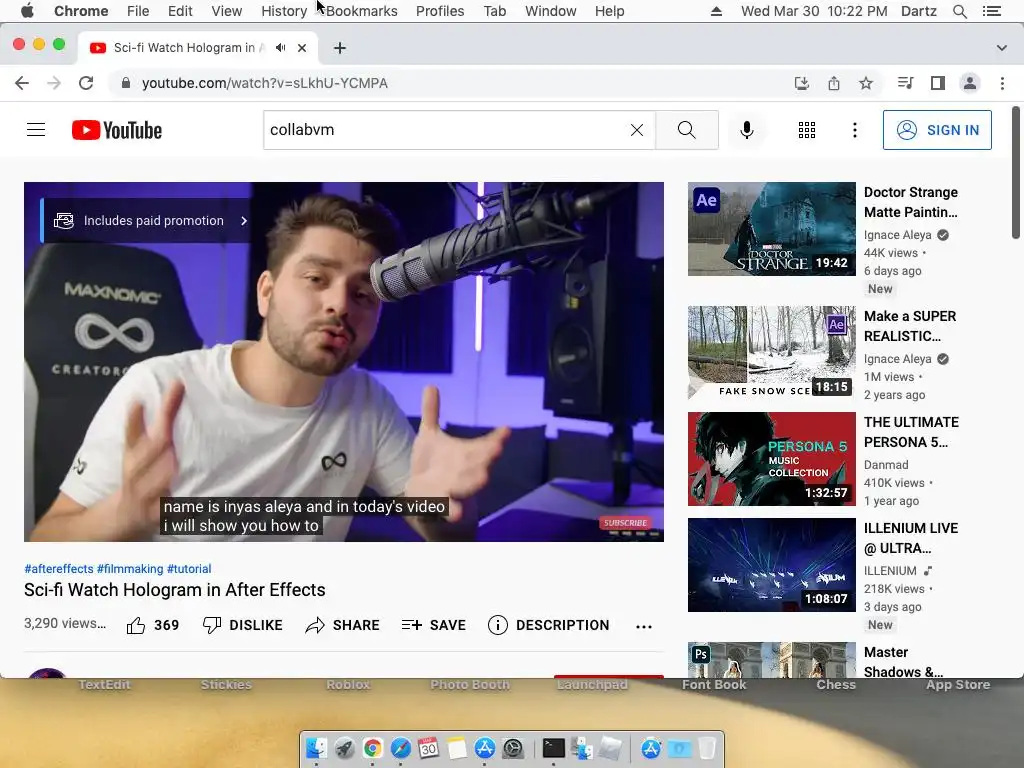Mute the tab via its speaker icon
This screenshot has width=1024, height=768.
[x=281, y=48]
